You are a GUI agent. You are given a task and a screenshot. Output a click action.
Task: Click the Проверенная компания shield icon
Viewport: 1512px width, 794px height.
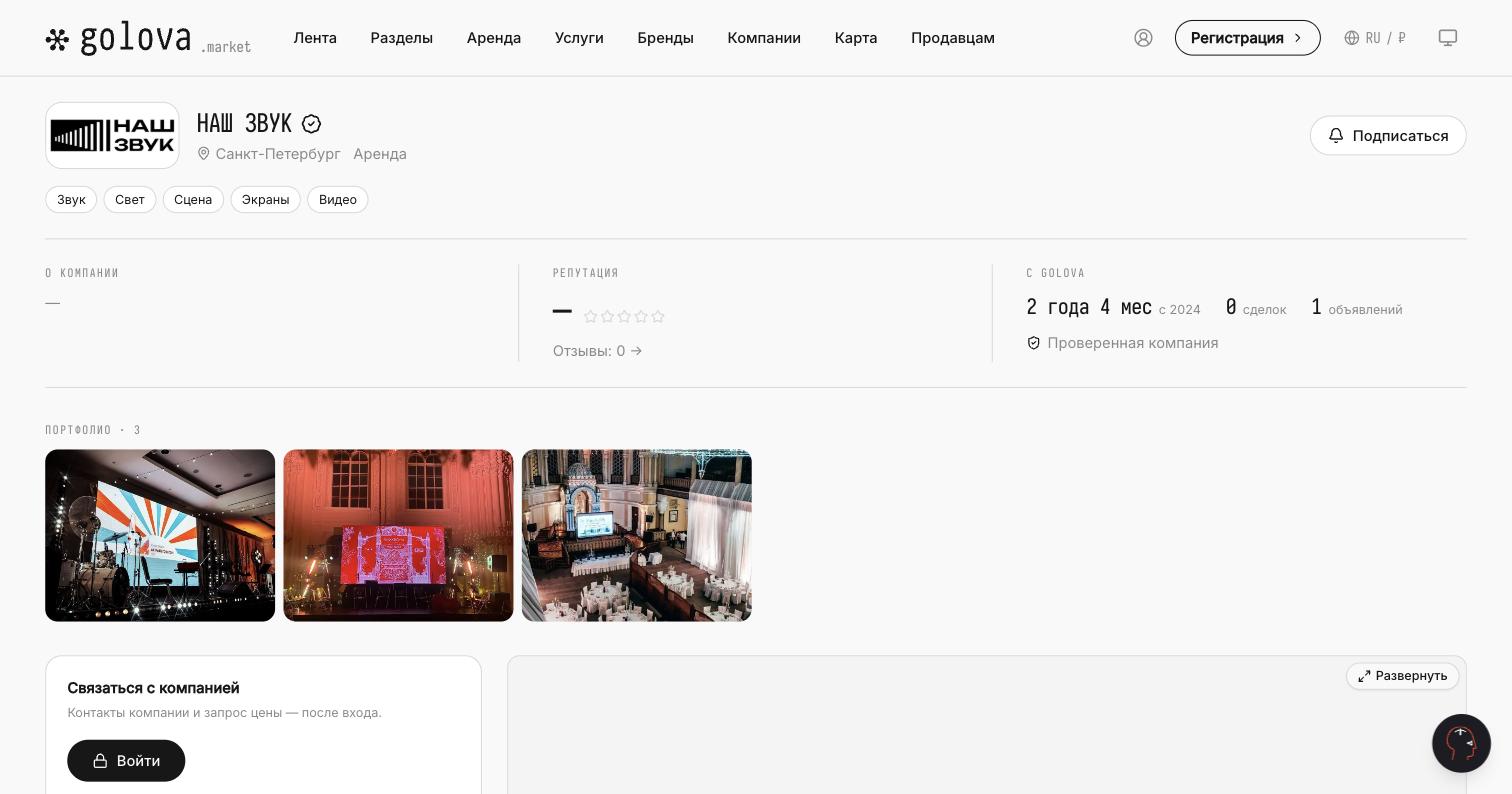pyautogui.click(x=1034, y=343)
